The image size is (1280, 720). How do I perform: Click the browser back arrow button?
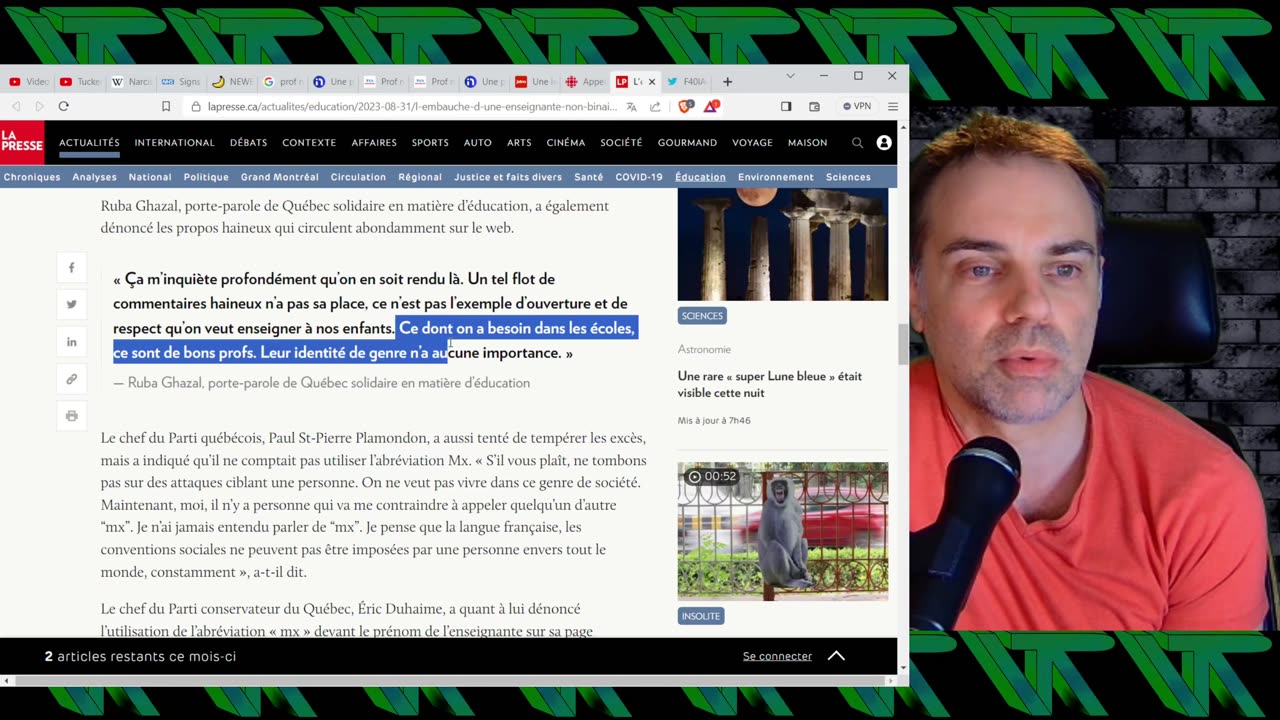pos(16,106)
